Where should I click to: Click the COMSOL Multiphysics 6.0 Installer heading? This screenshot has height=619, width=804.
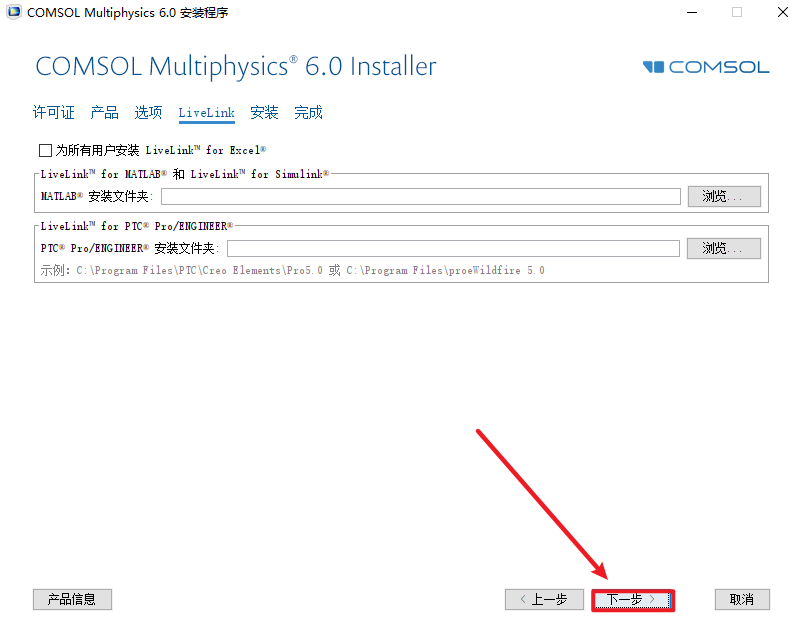coord(236,67)
